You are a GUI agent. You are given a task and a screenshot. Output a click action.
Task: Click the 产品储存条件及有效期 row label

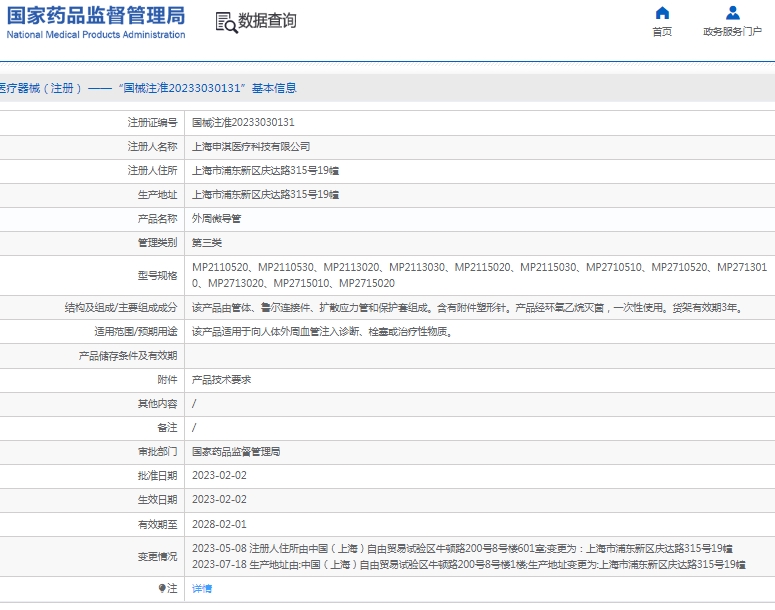[x=128, y=356]
